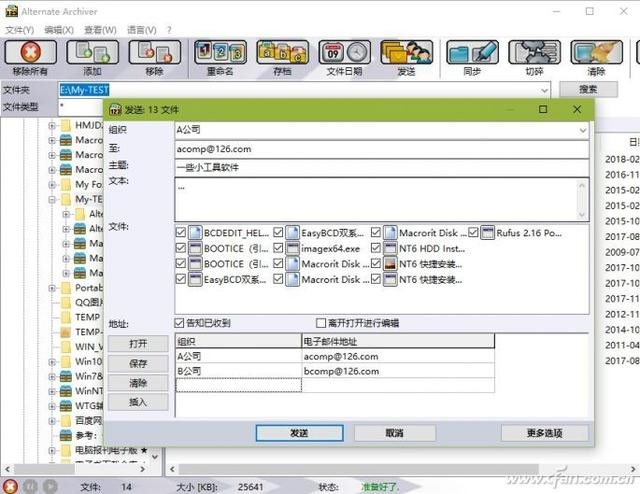The height and width of the screenshot is (494, 640).
Task: Open the Sync tool icon
Action: [x=472, y=52]
